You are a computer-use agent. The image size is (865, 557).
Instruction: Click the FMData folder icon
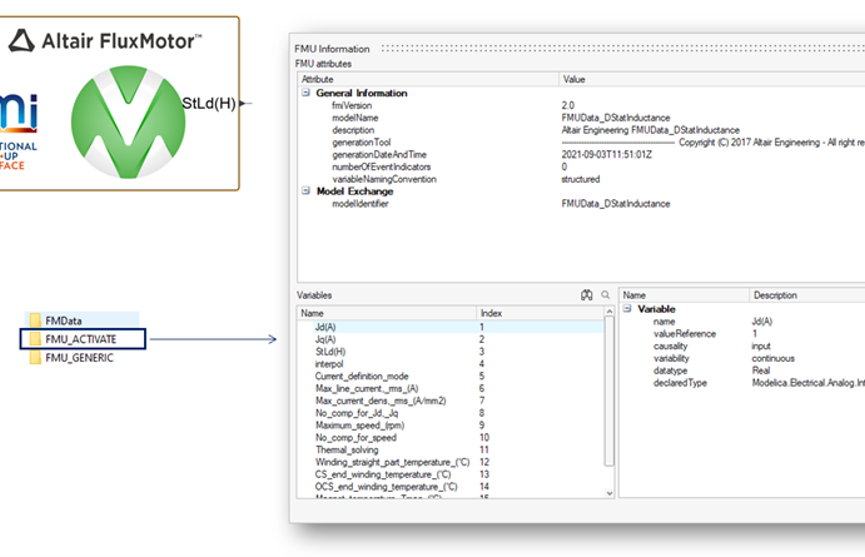coord(35,320)
